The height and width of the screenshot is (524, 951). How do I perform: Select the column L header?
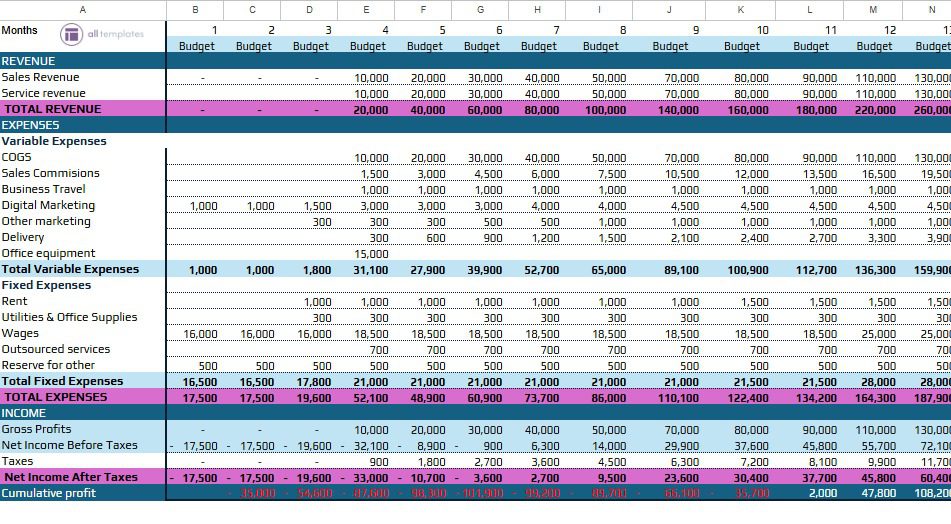tap(810, 9)
